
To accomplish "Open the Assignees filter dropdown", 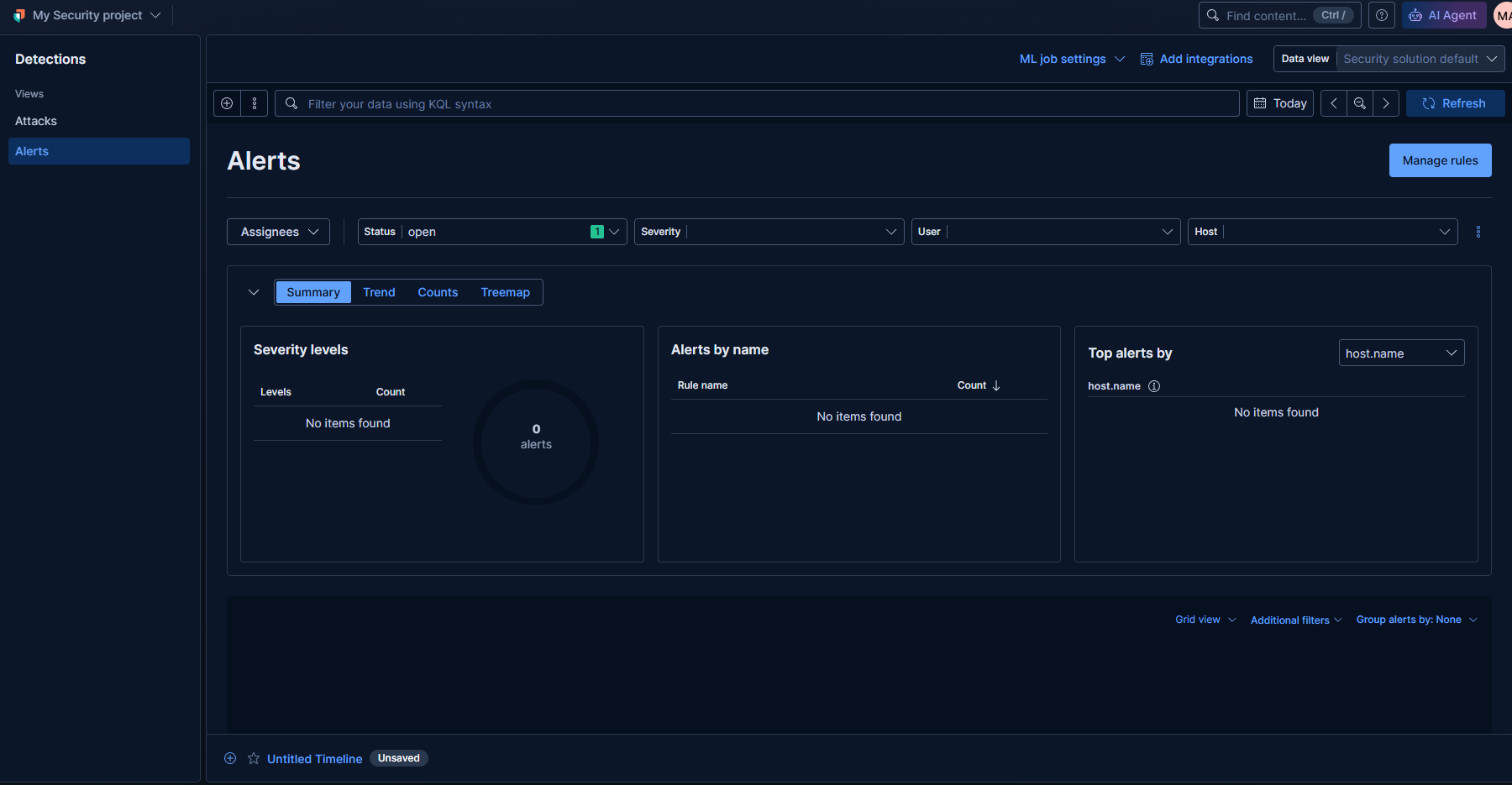I will click(278, 232).
